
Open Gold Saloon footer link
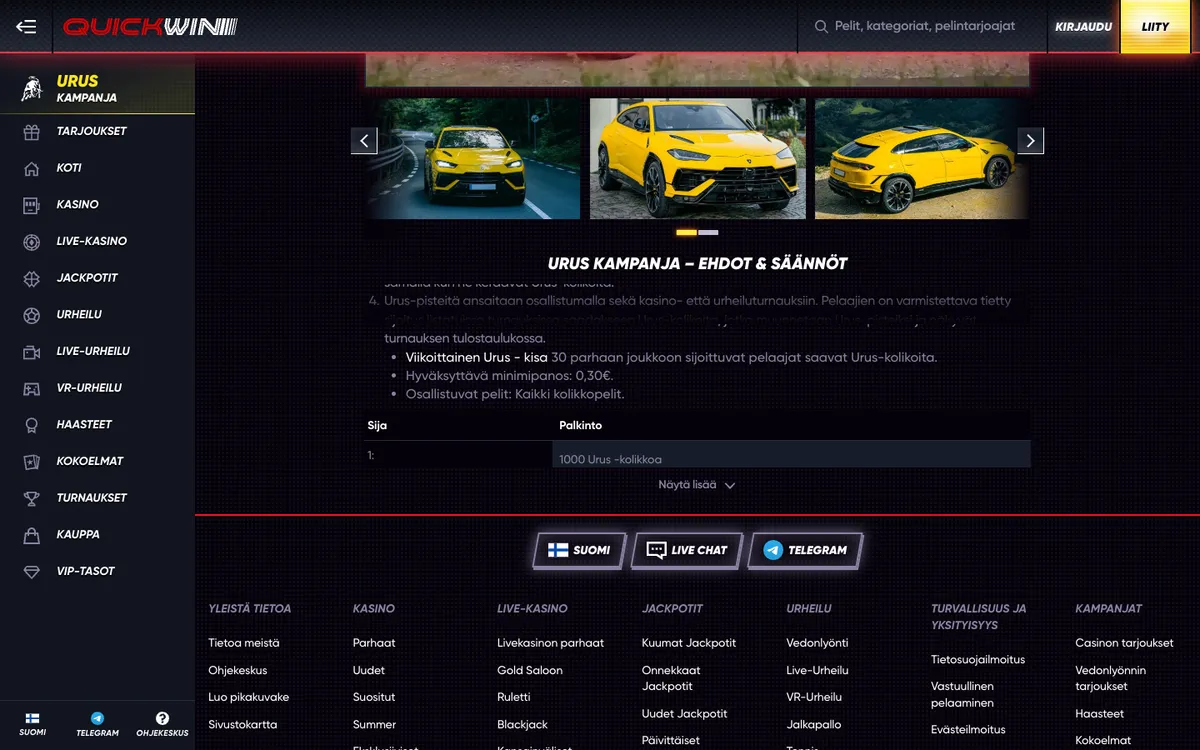[530, 670]
